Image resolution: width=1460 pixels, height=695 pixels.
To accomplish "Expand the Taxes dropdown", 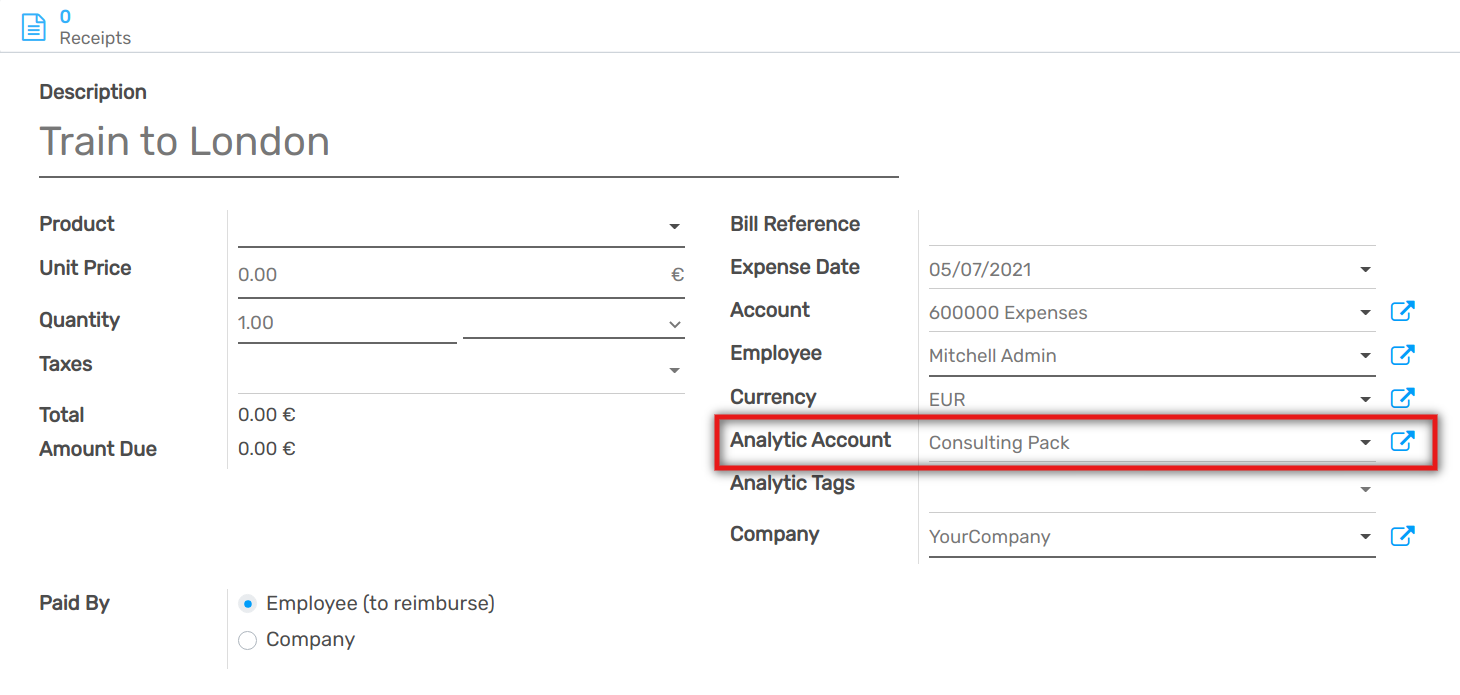I will [x=674, y=371].
